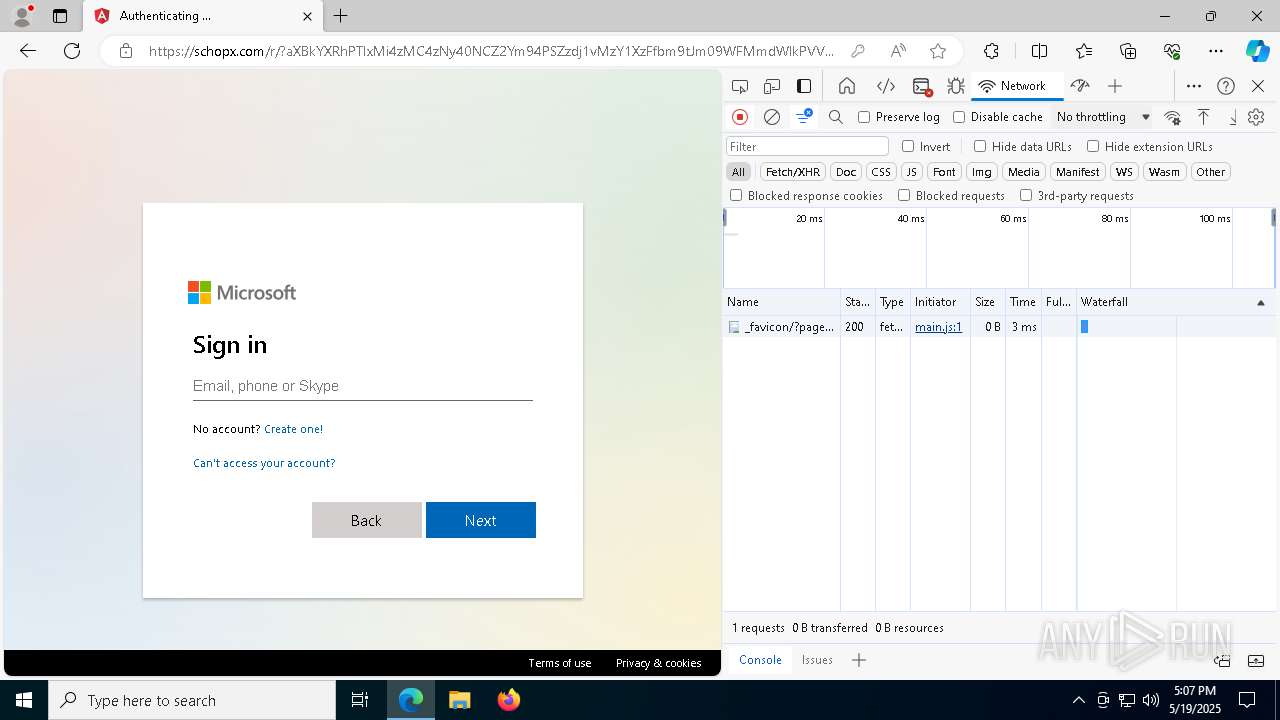
Task: Open main.js:1 initiator link
Action: click(x=938, y=327)
